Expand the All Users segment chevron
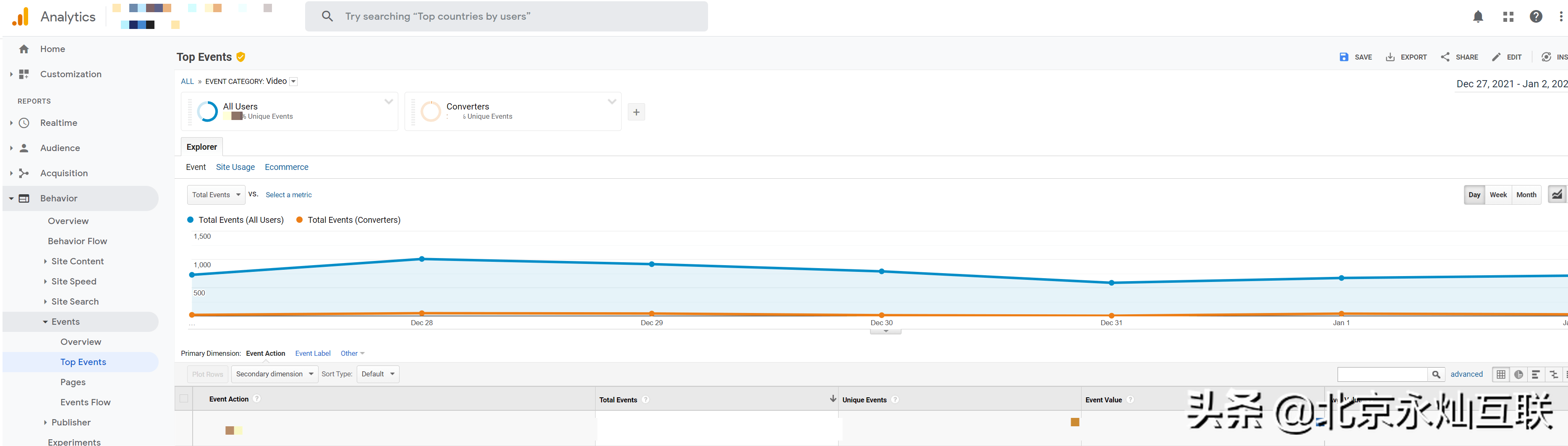Screen dimensions: 1568x446 click(x=388, y=102)
